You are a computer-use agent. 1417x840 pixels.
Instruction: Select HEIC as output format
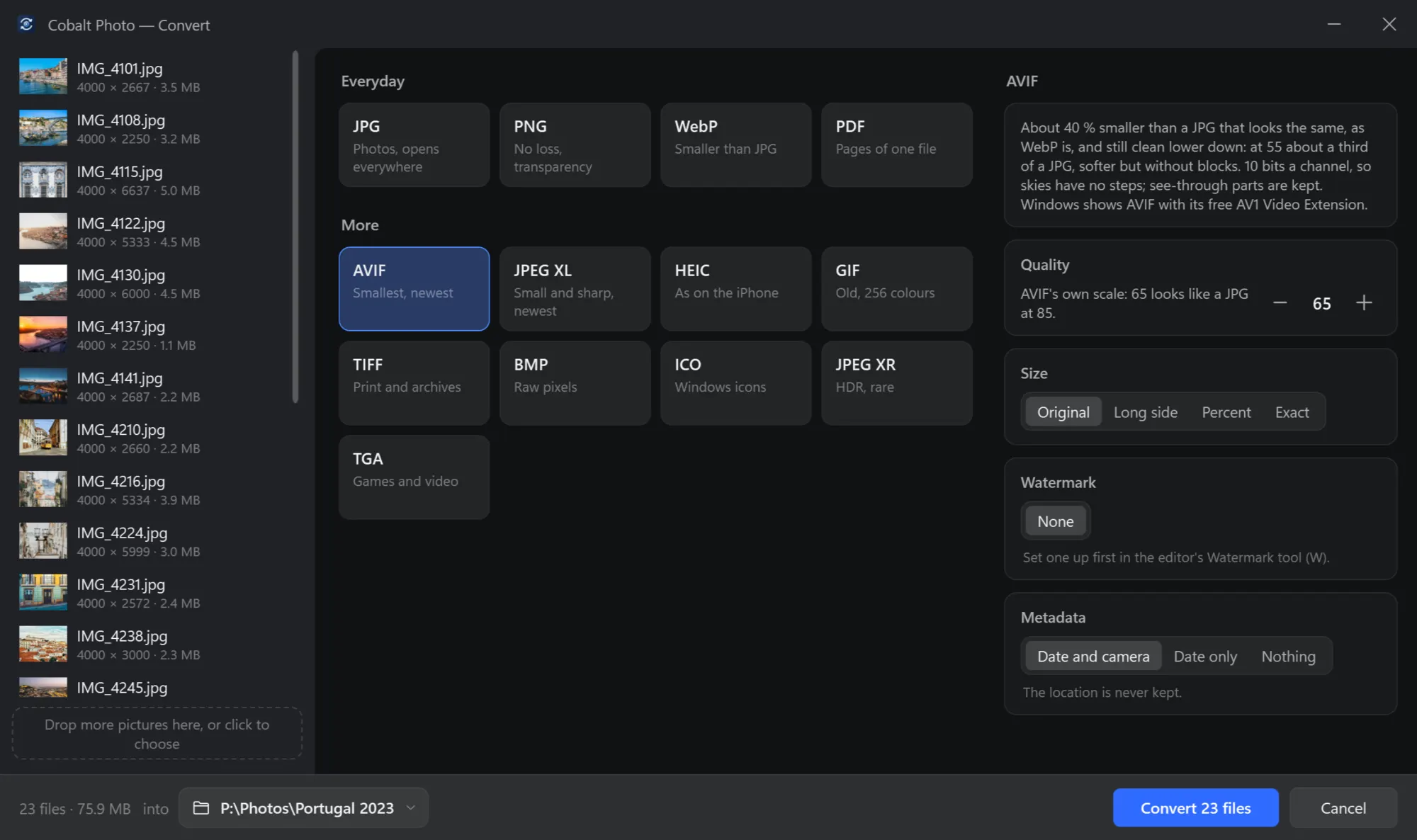click(x=736, y=289)
